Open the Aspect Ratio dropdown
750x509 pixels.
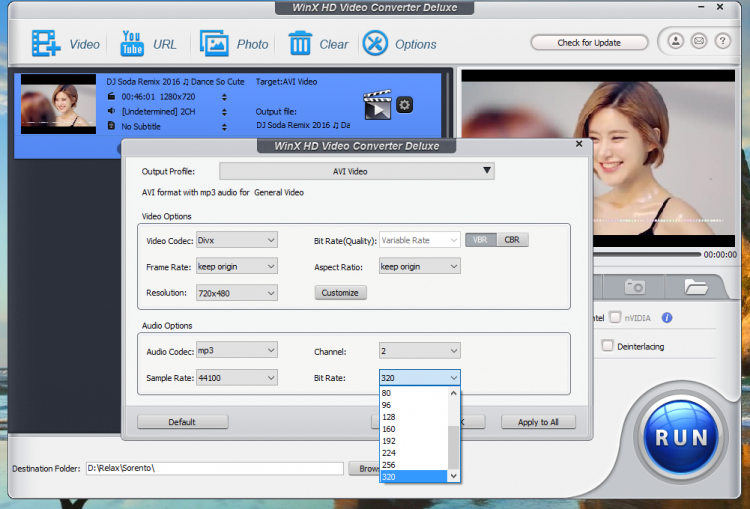[419, 266]
